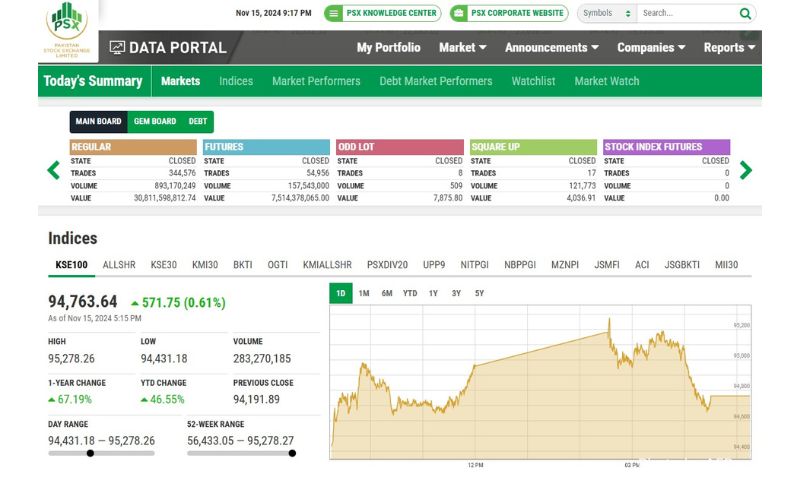Select the JSMFI index tab

[607, 265]
